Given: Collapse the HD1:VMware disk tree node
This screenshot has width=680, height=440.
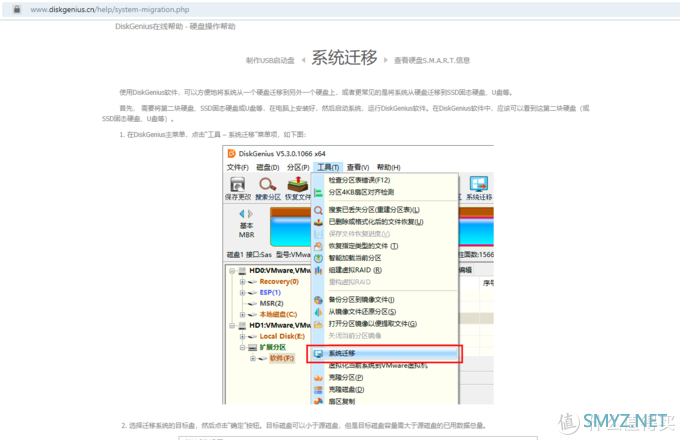Looking at the screenshot, I should [x=232, y=326].
